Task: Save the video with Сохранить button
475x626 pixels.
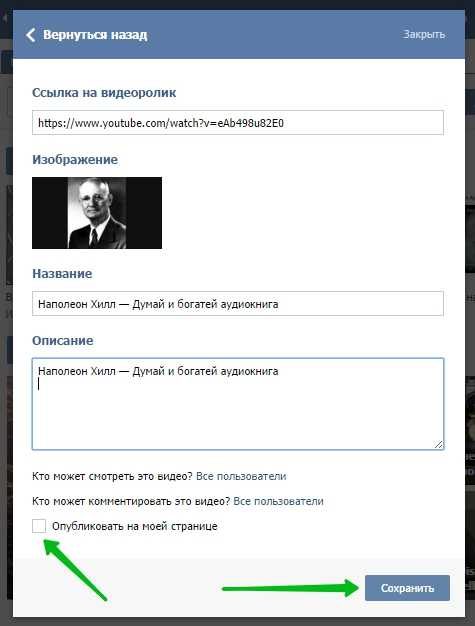Action: point(407,588)
